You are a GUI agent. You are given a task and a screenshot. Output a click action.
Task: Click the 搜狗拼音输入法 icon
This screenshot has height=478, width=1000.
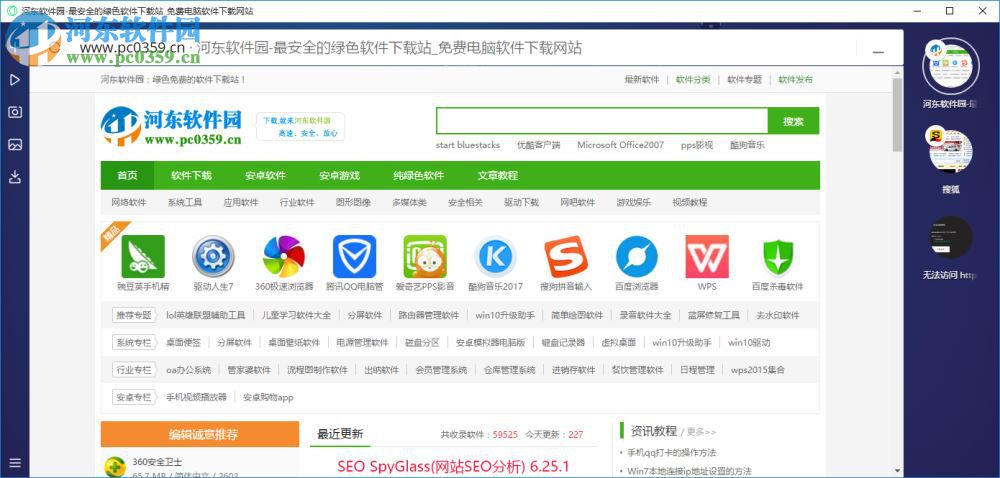coord(566,256)
